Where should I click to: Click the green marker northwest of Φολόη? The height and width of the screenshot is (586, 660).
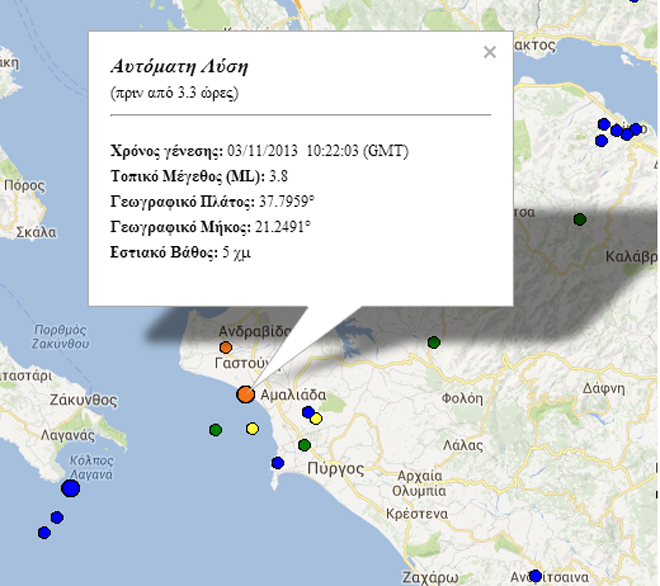(434, 342)
